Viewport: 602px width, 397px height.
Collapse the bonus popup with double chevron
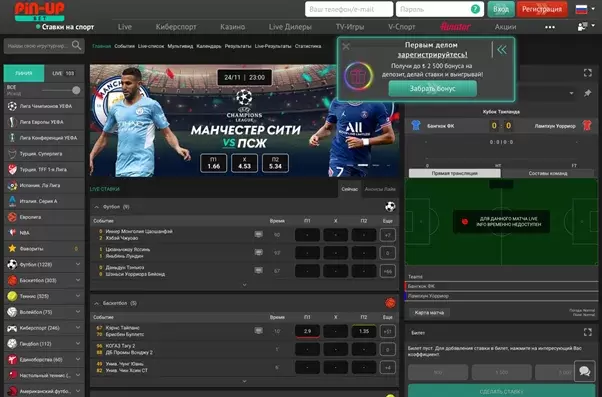[502, 50]
